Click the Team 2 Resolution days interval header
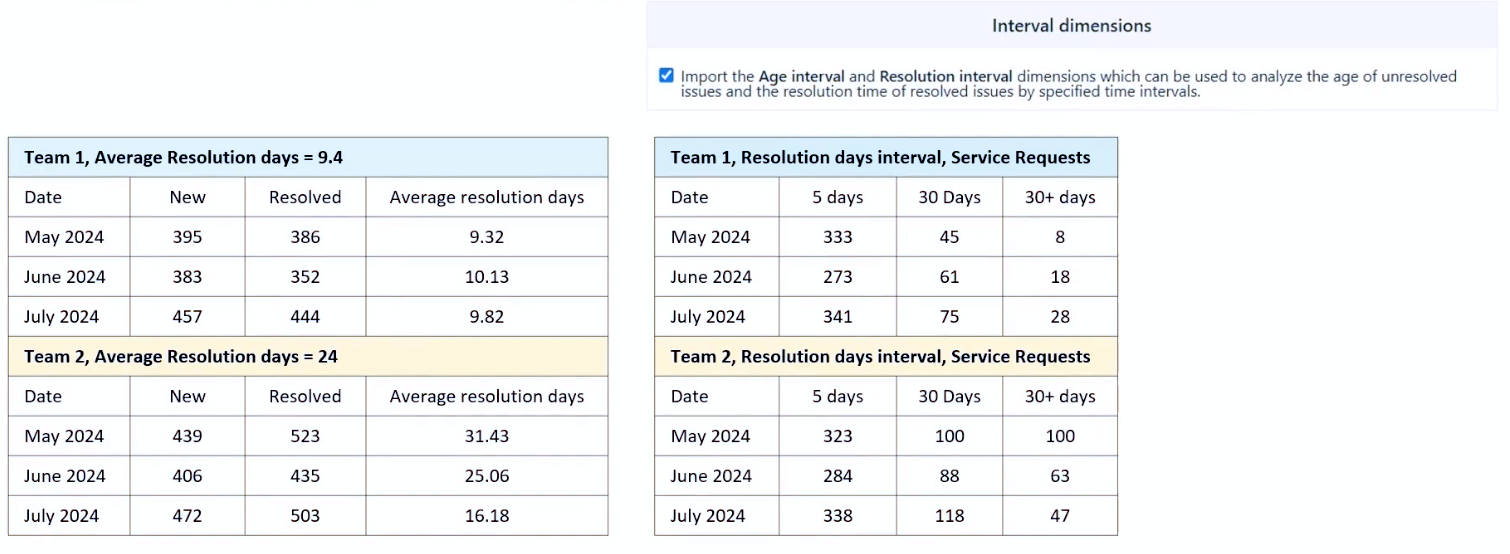1510x554 pixels. point(880,356)
